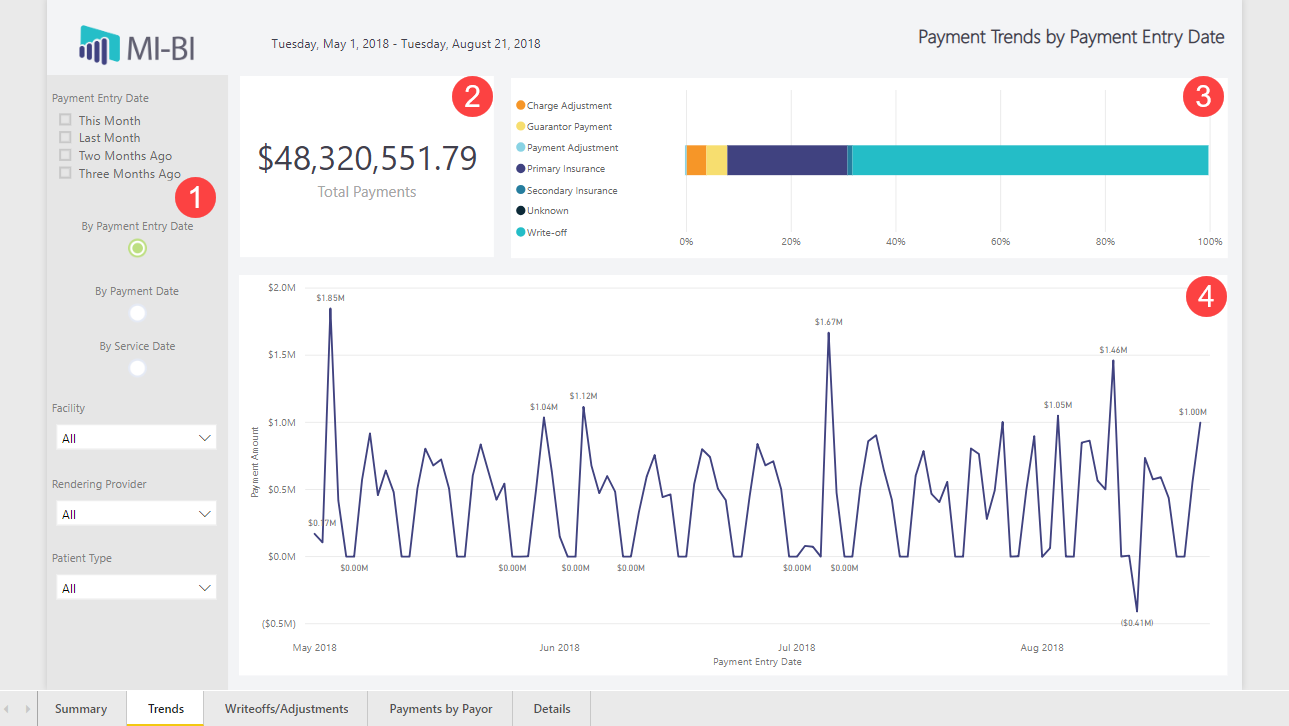The width and height of the screenshot is (1289, 726).
Task: Check the This Month checkbox
Action: pos(66,120)
